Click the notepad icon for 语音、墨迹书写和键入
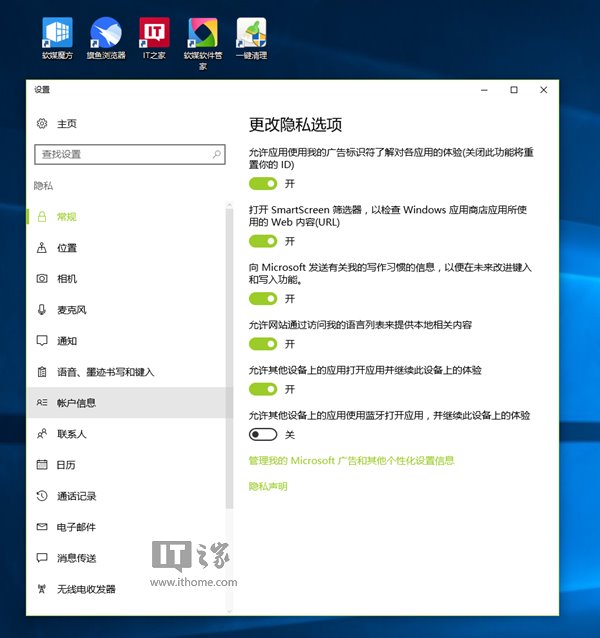This screenshot has height=638, width=600. pos(42,371)
